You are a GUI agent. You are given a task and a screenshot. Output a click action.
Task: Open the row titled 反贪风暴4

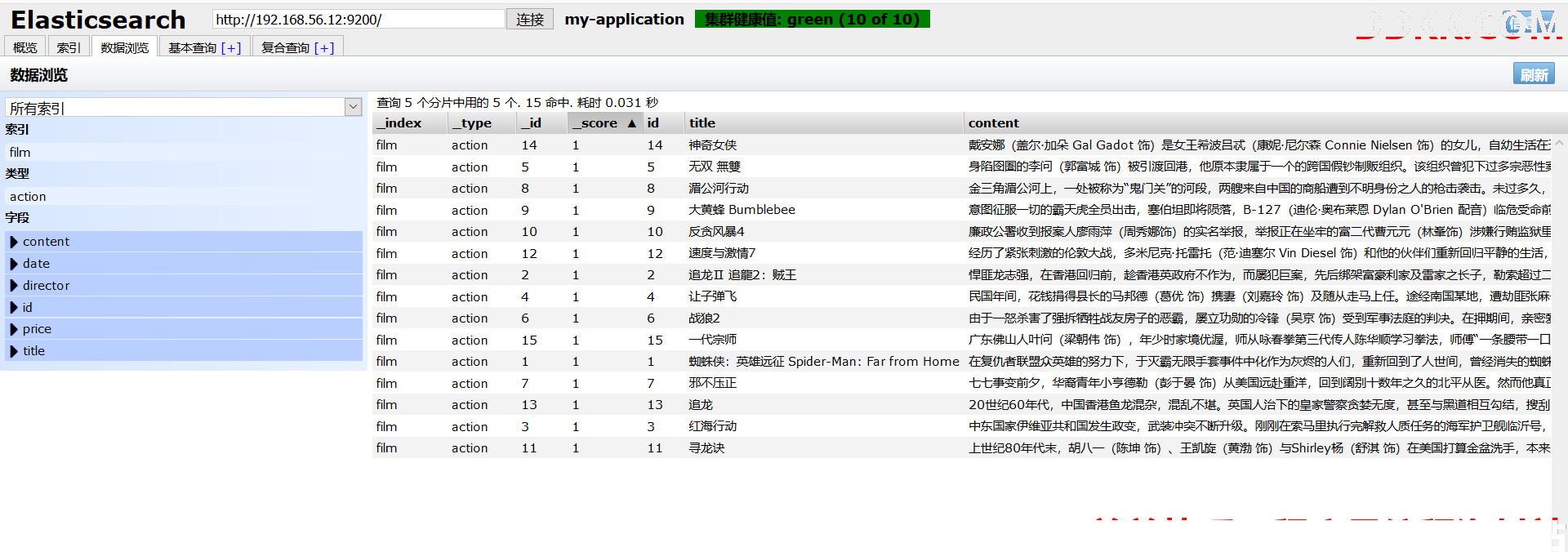(962, 232)
